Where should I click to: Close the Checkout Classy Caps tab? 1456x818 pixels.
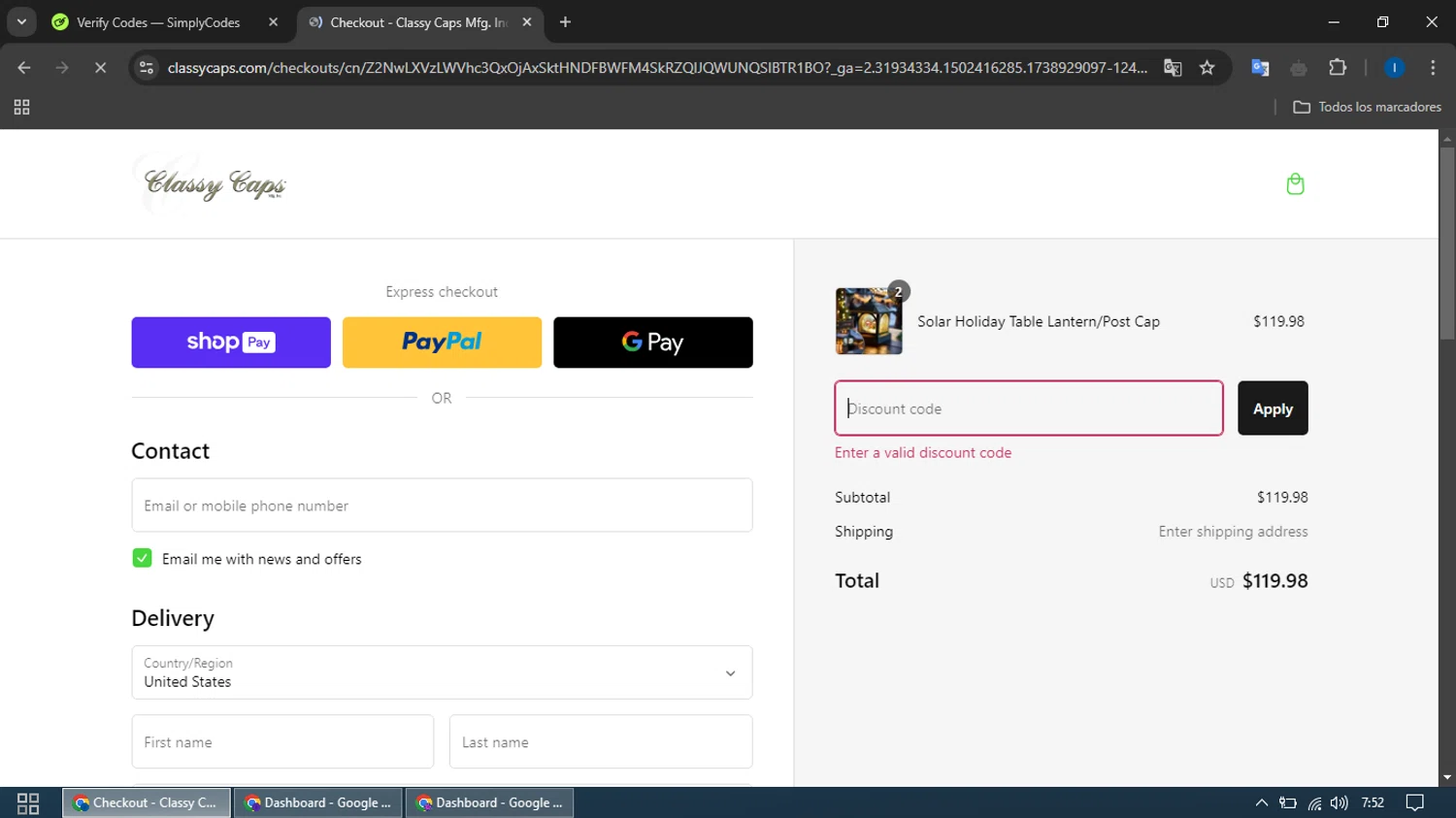coord(527,22)
